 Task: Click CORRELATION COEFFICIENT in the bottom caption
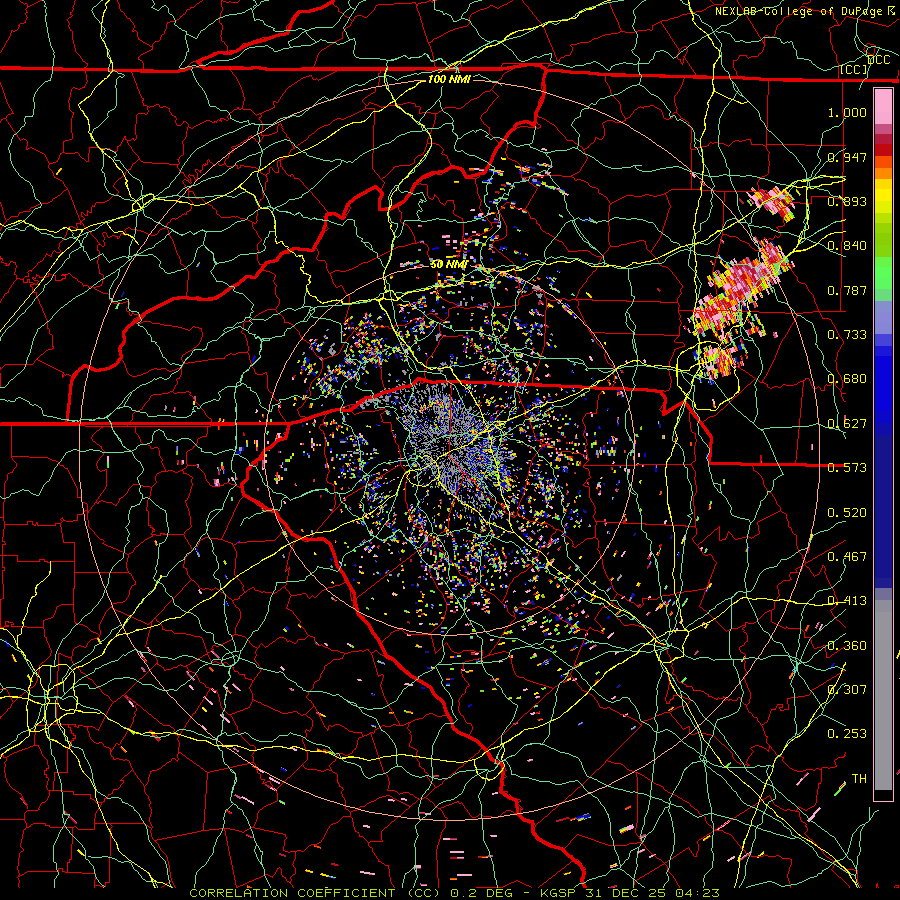292,893
